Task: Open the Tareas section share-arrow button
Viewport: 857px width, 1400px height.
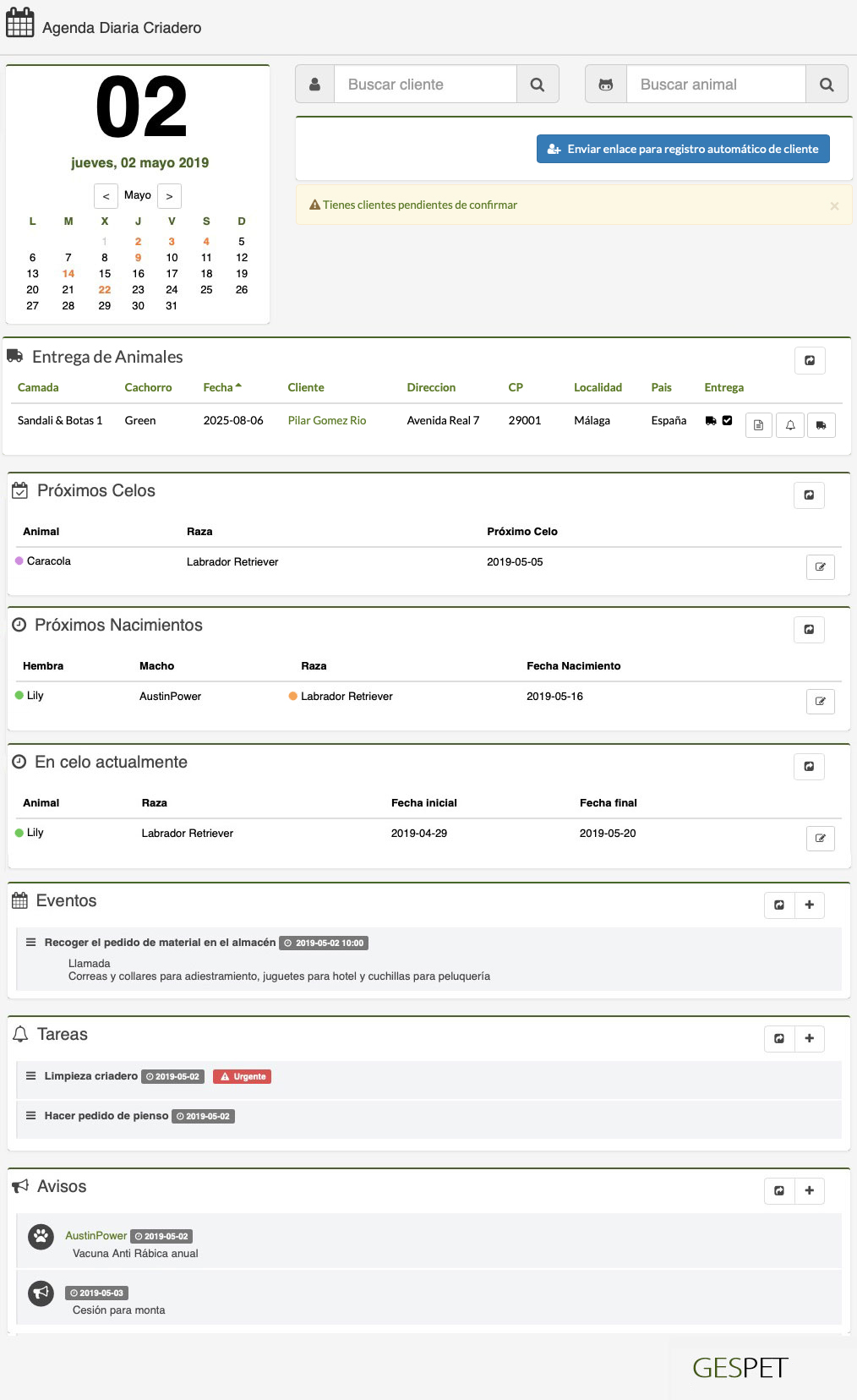Action: 779,1038
